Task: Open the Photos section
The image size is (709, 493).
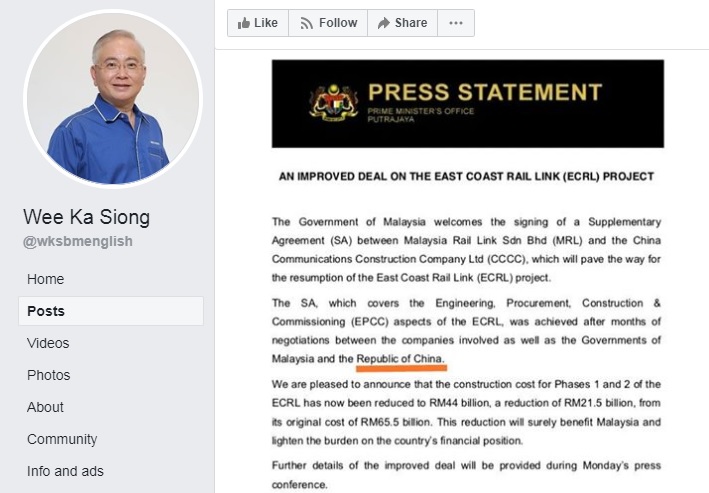Action: [x=48, y=375]
